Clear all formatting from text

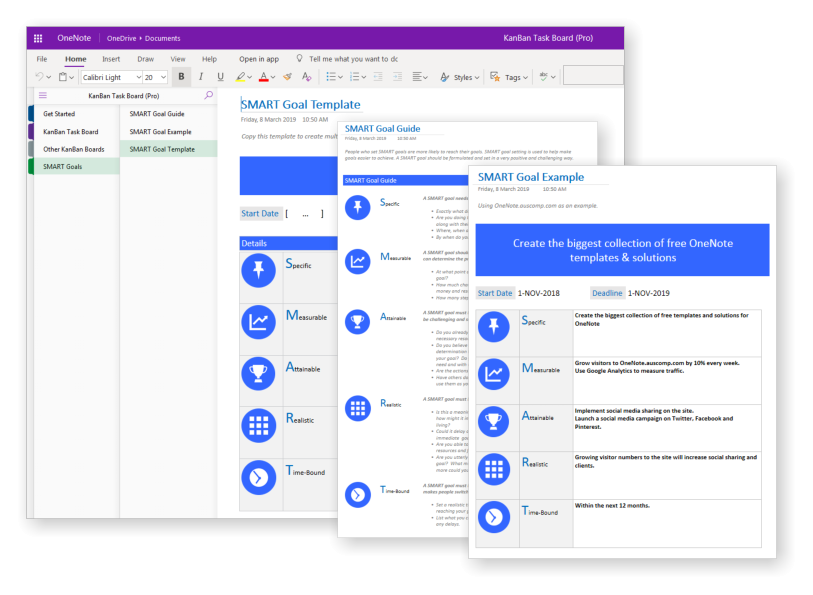[x=305, y=75]
